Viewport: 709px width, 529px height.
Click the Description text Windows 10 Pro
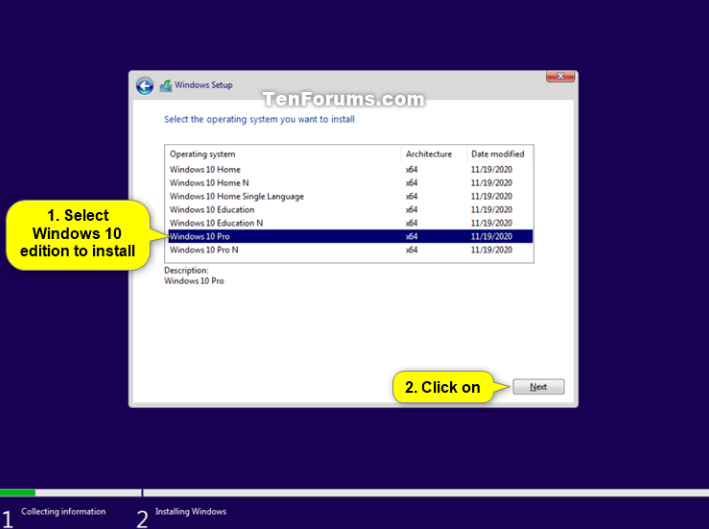194,281
